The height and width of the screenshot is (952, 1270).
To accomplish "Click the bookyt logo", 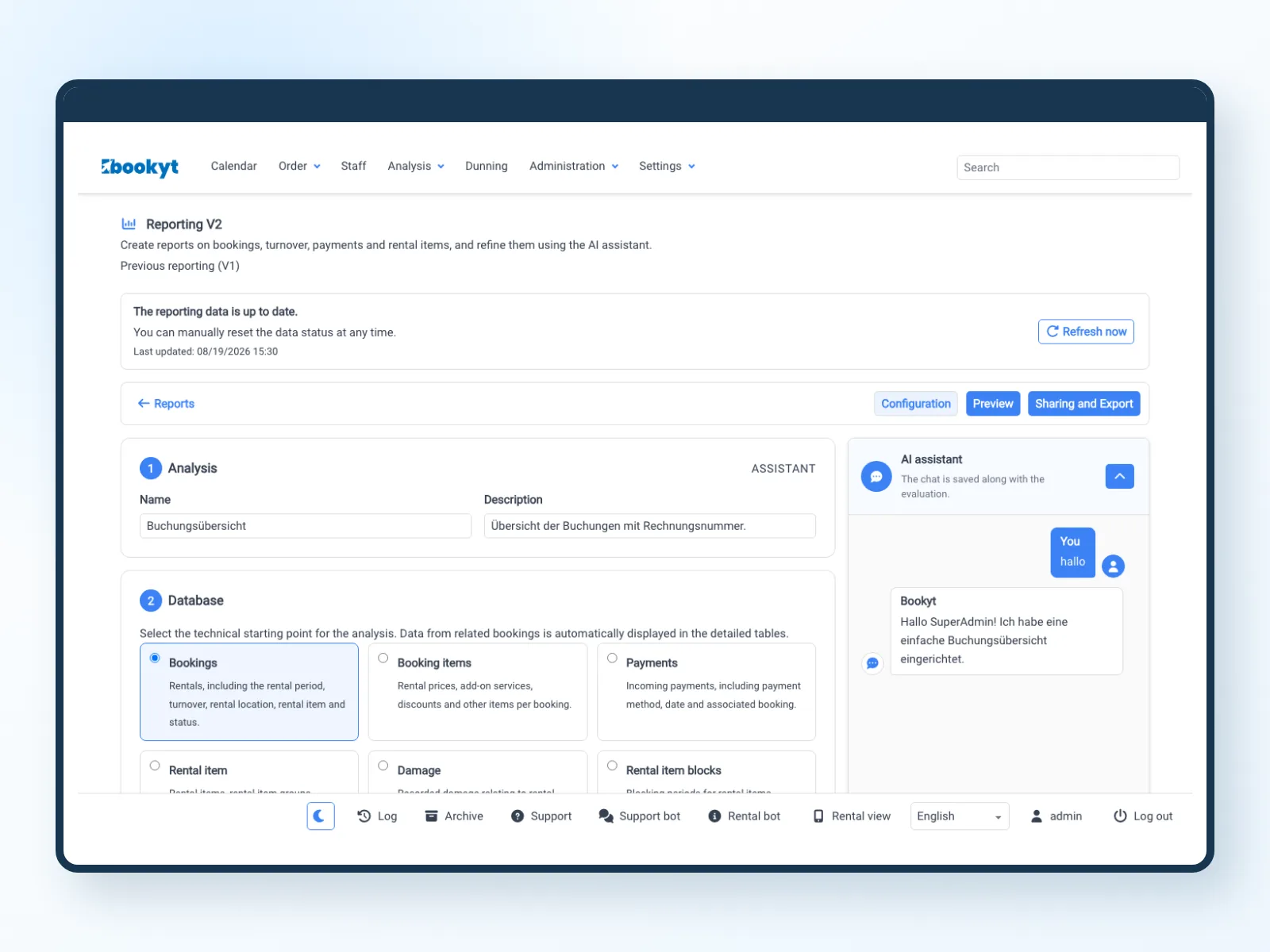I will point(140,167).
